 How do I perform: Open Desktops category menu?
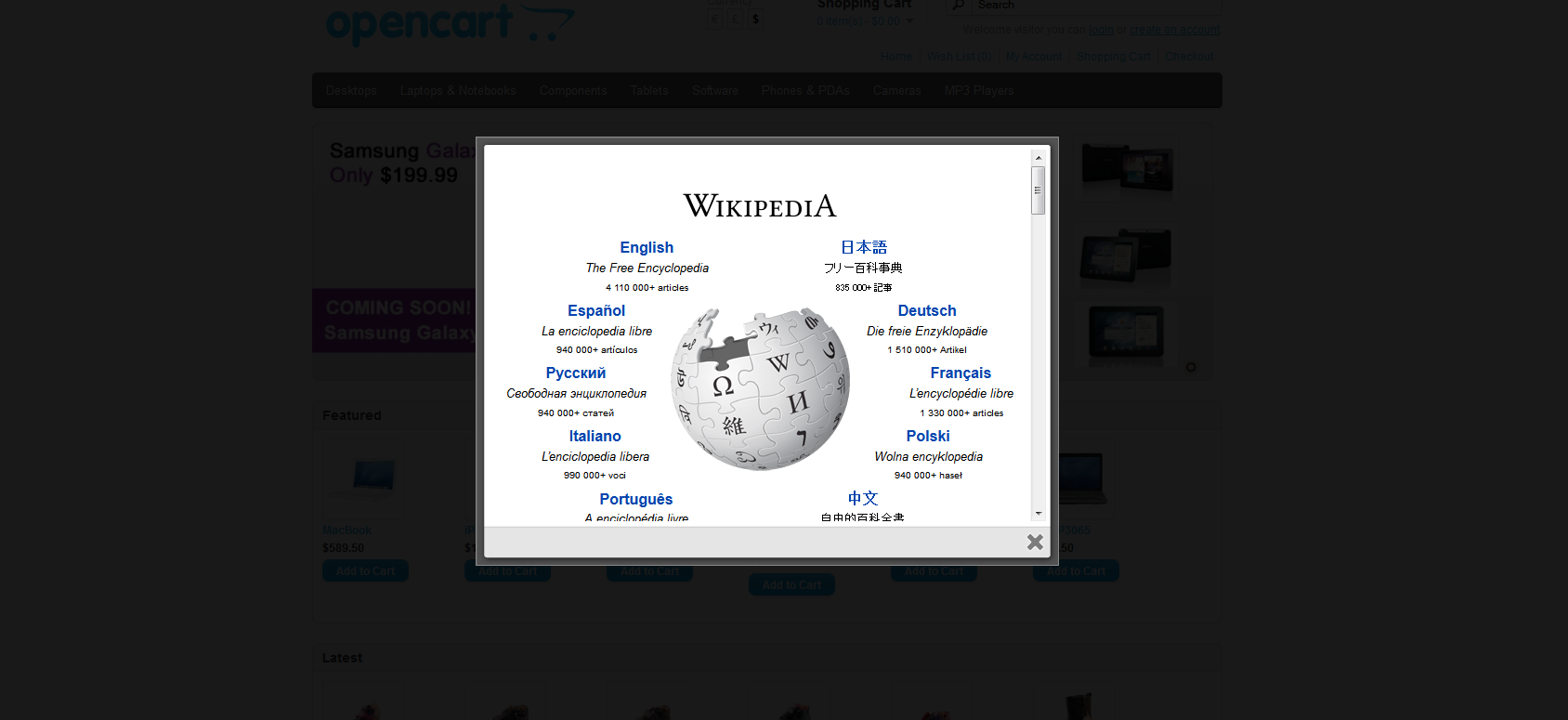point(351,90)
